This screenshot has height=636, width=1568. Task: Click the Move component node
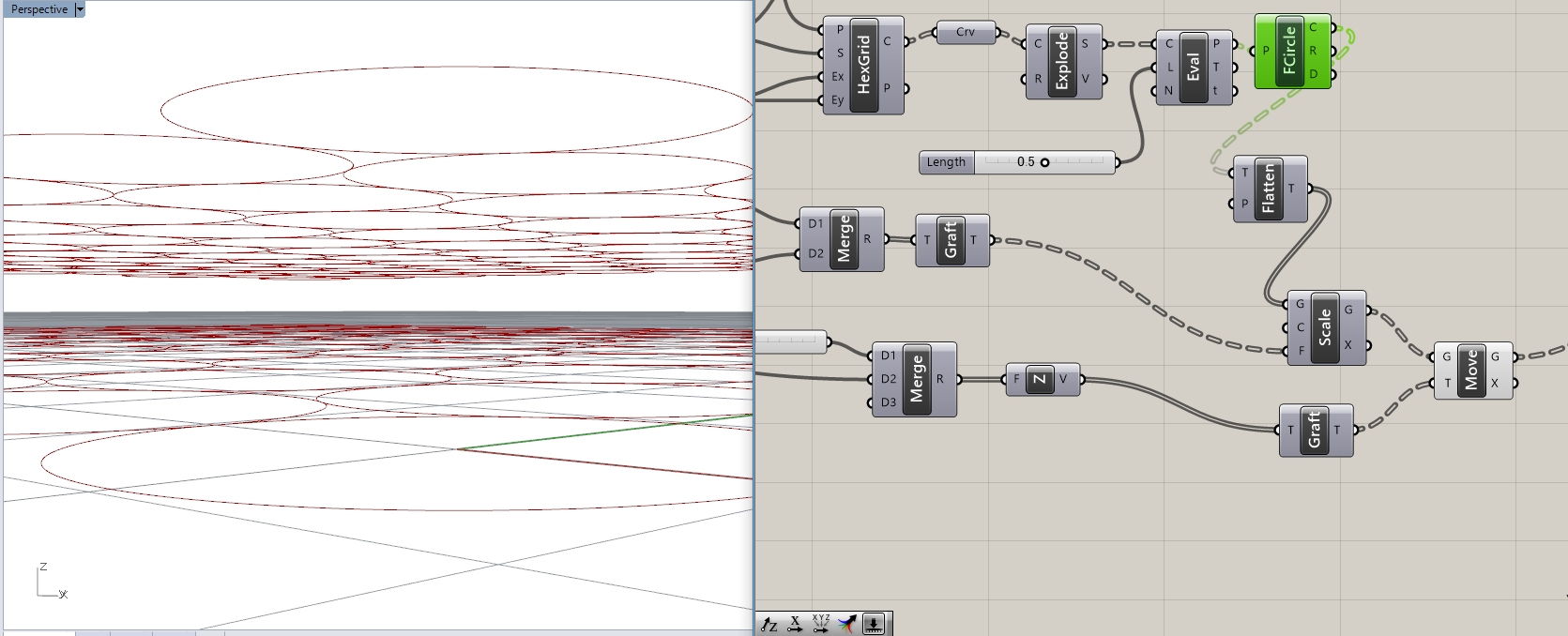click(1470, 370)
